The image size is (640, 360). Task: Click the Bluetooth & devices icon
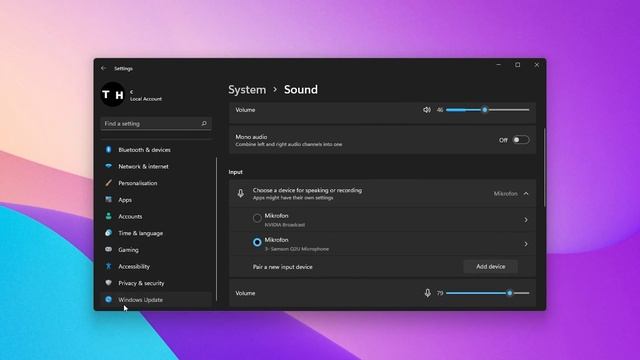pos(109,149)
